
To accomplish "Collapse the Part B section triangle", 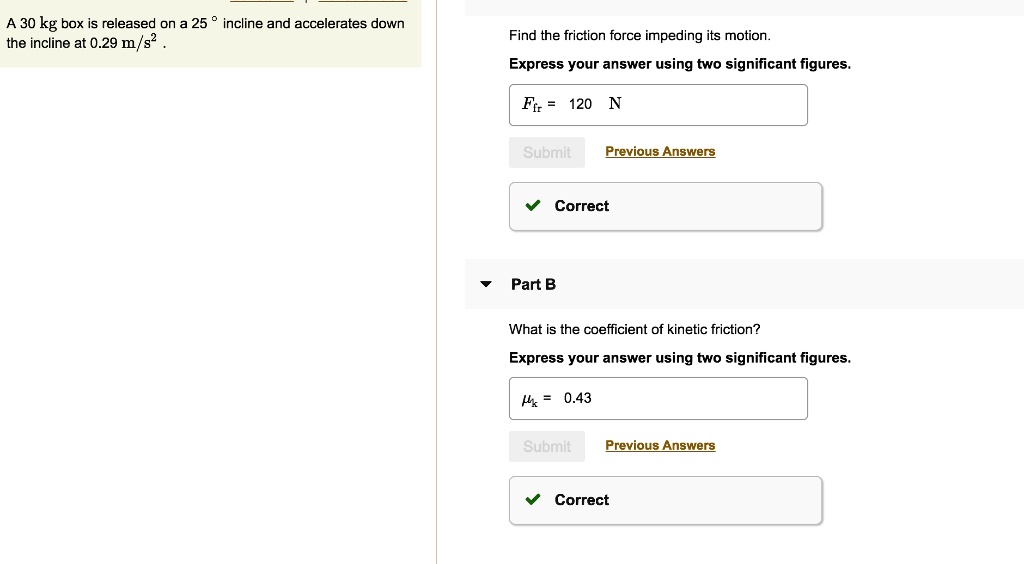I will [x=486, y=284].
